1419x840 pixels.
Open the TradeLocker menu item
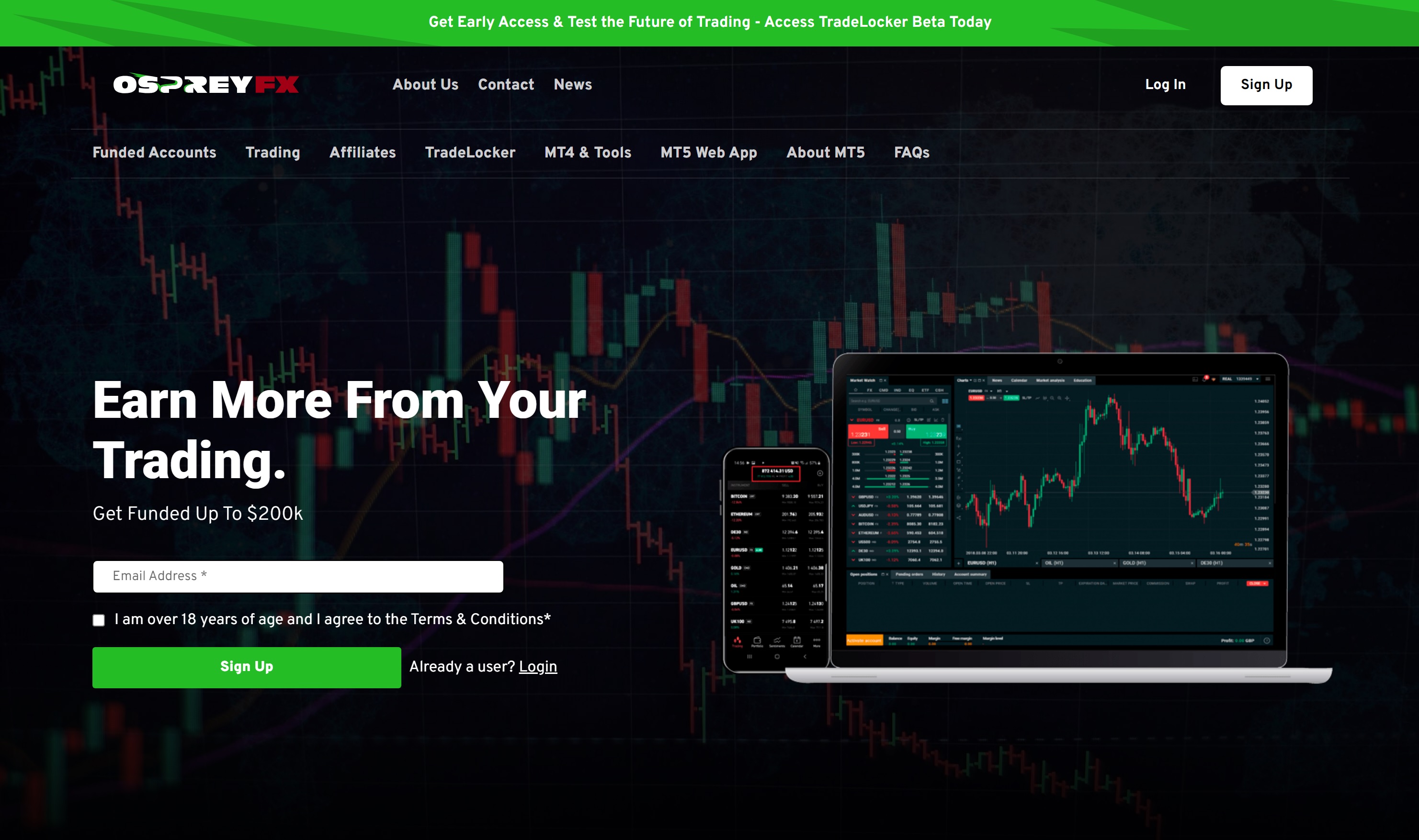(469, 153)
